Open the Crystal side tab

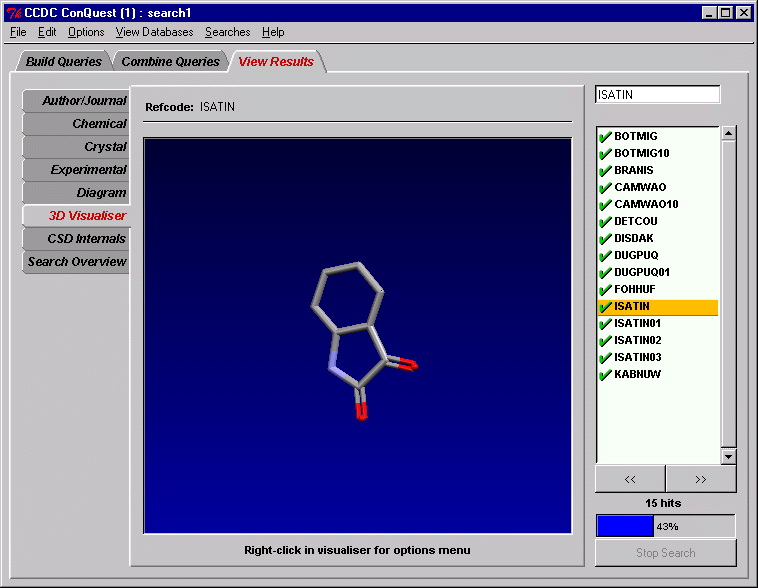pos(76,147)
